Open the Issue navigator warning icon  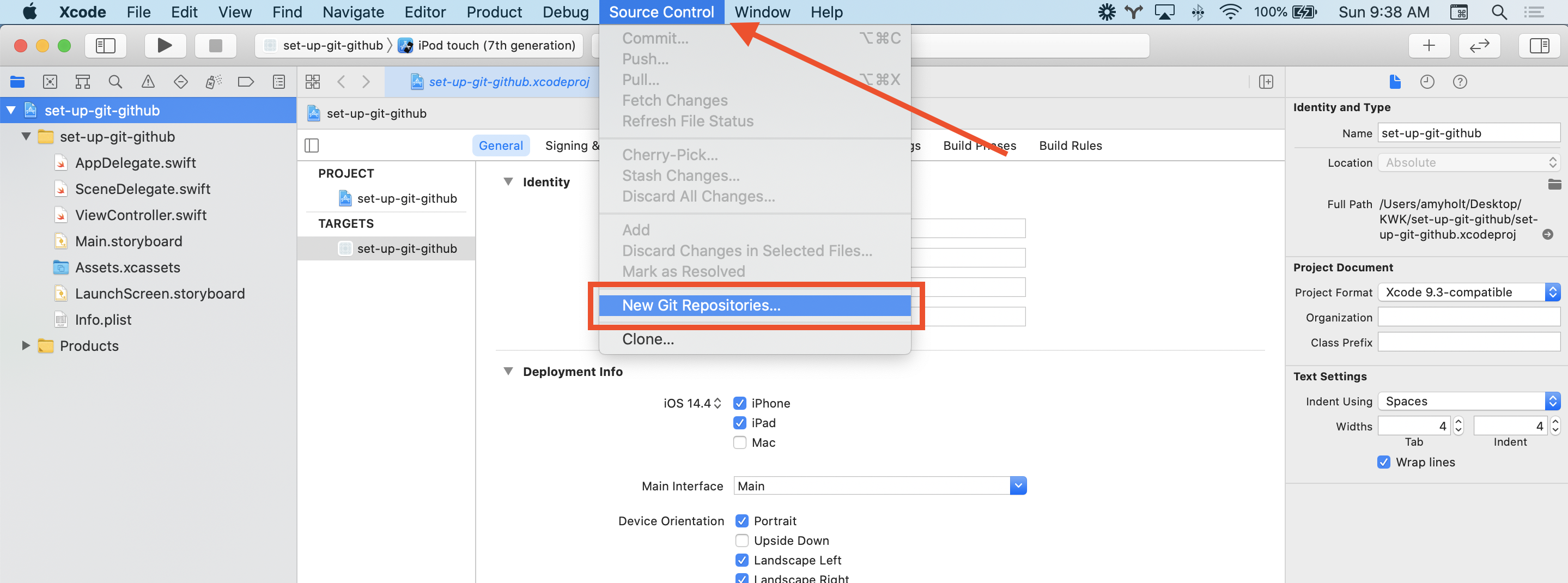148,82
